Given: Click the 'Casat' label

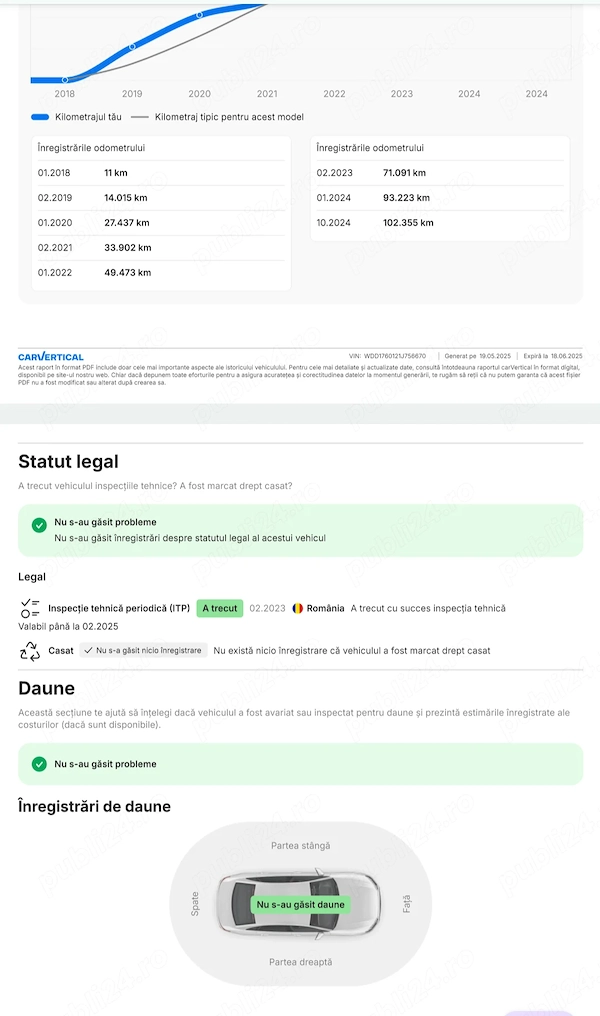Looking at the screenshot, I should click(61, 651).
